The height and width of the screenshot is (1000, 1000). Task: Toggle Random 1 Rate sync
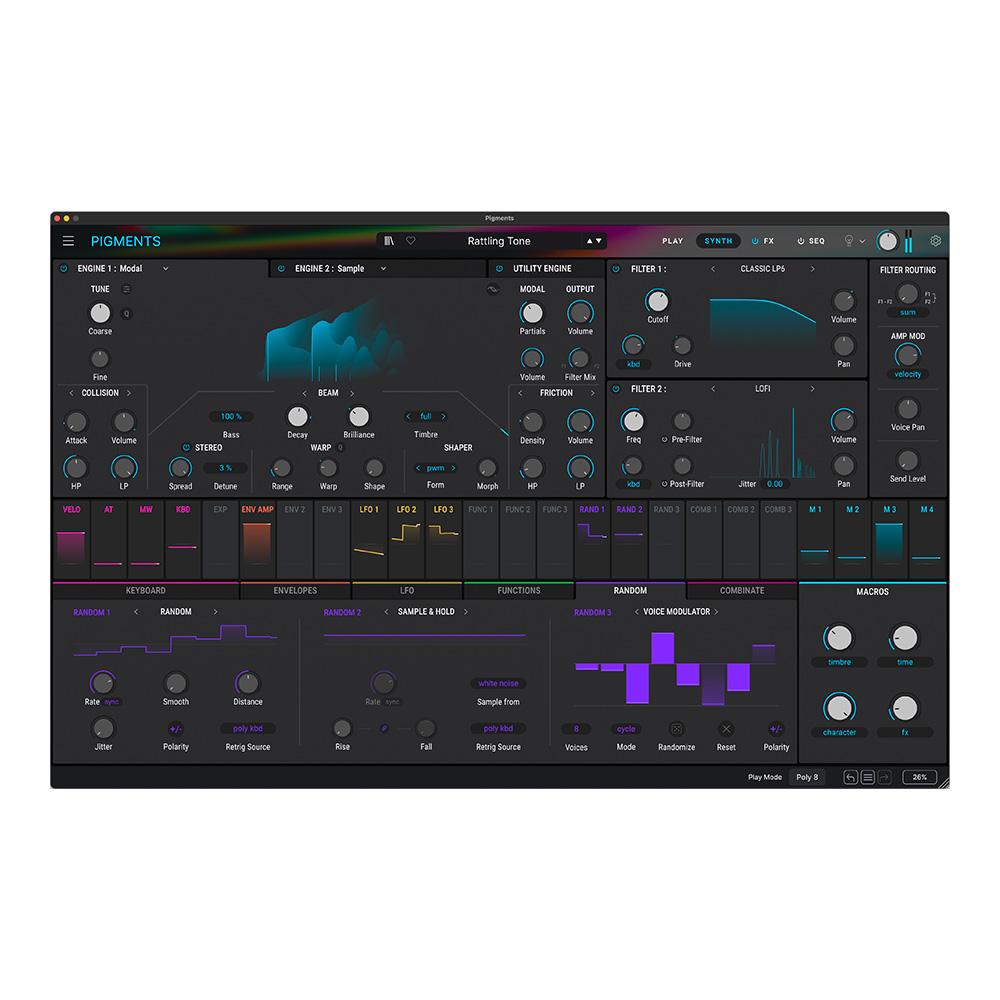point(112,702)
